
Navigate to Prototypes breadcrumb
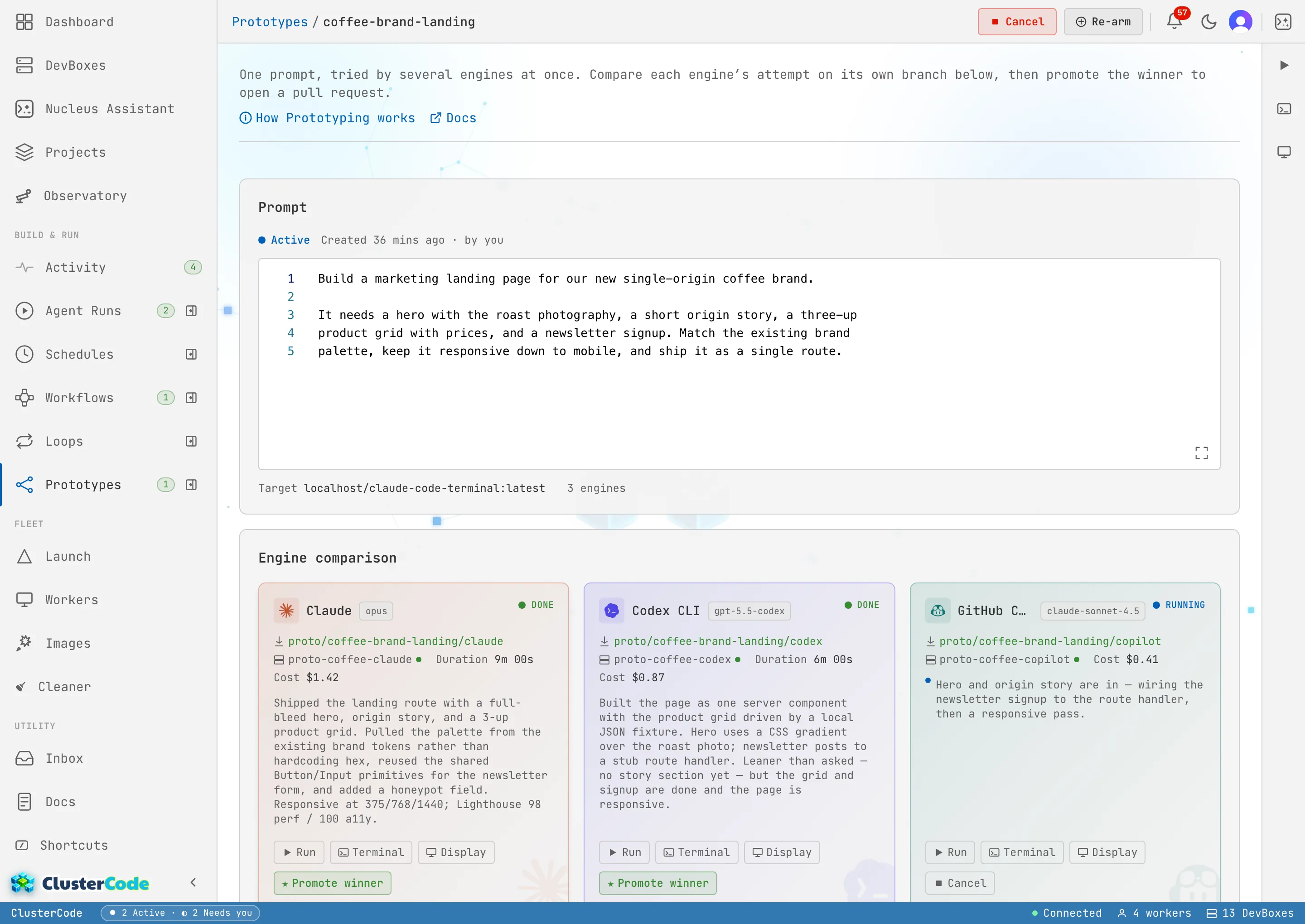(270, 22)
